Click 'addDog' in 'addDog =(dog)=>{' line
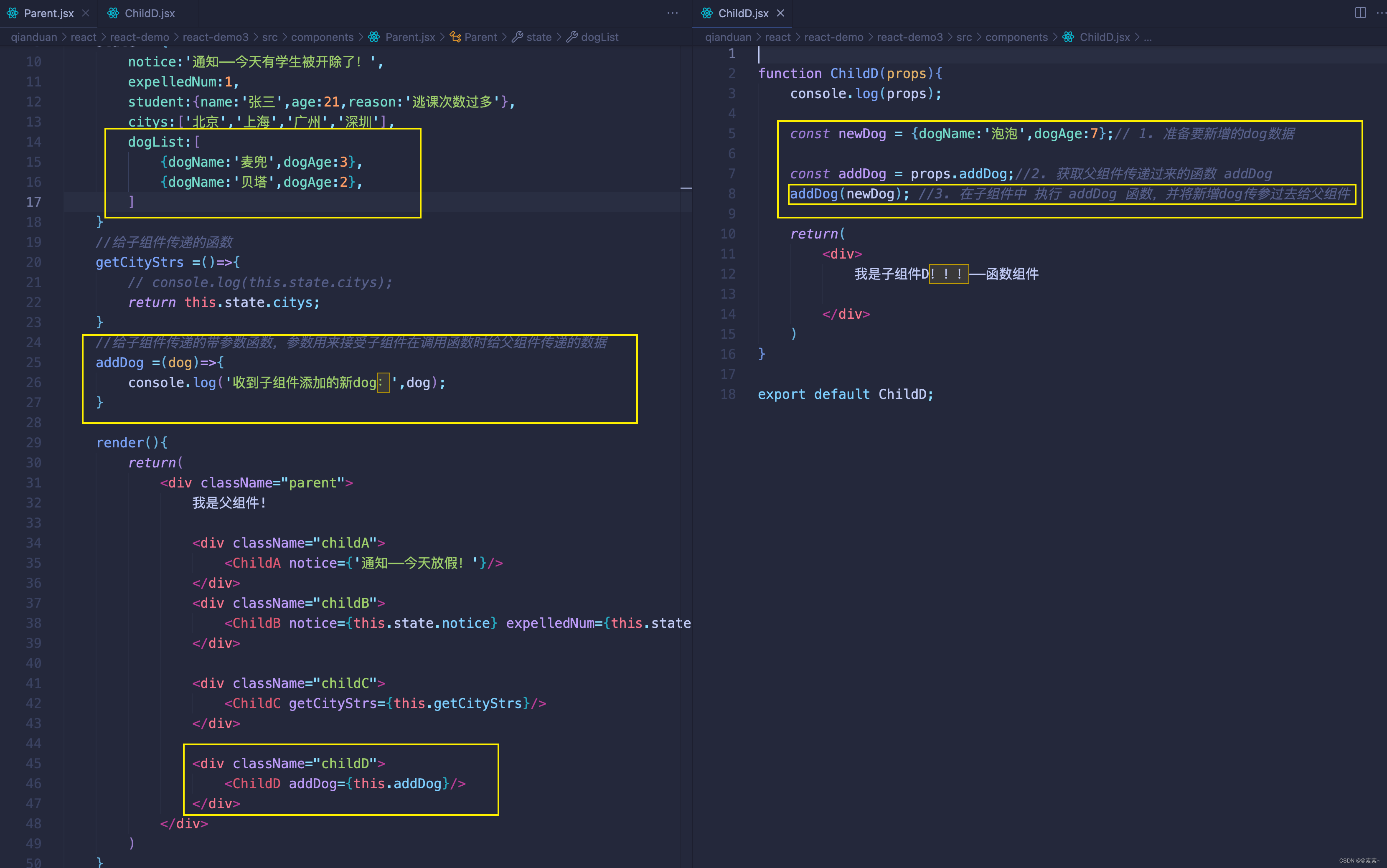 (x=119, y=363)
